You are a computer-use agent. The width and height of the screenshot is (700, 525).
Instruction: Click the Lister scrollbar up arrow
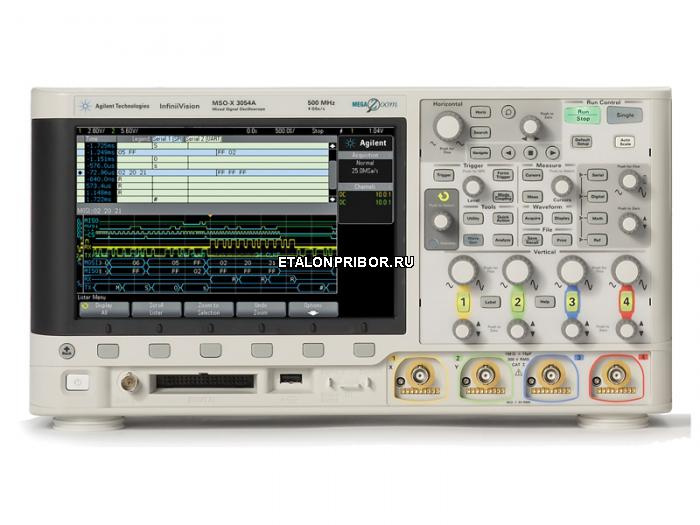tap(333, 145)
